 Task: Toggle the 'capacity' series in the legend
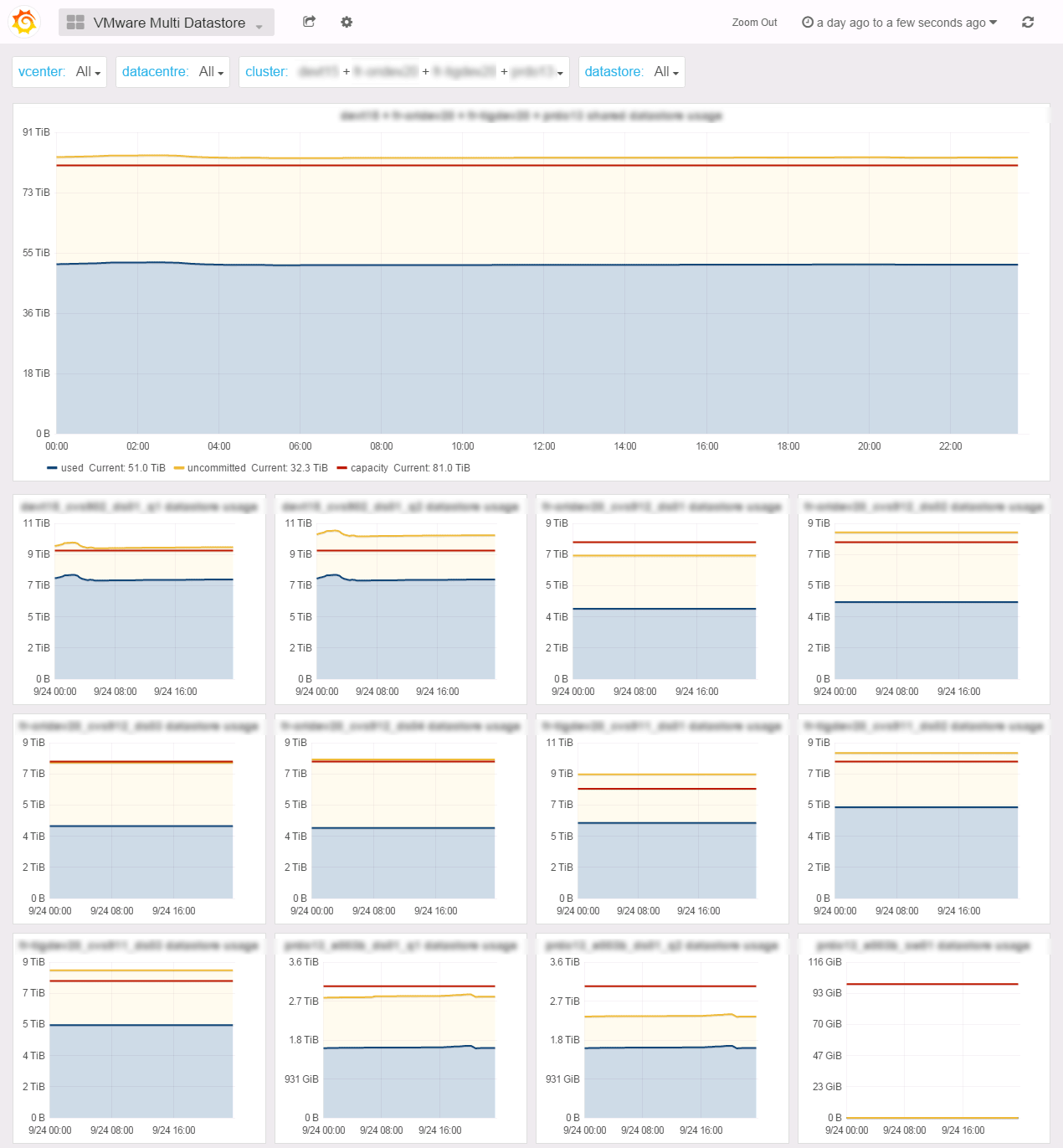pyautogui.click(x=369, y=468)
